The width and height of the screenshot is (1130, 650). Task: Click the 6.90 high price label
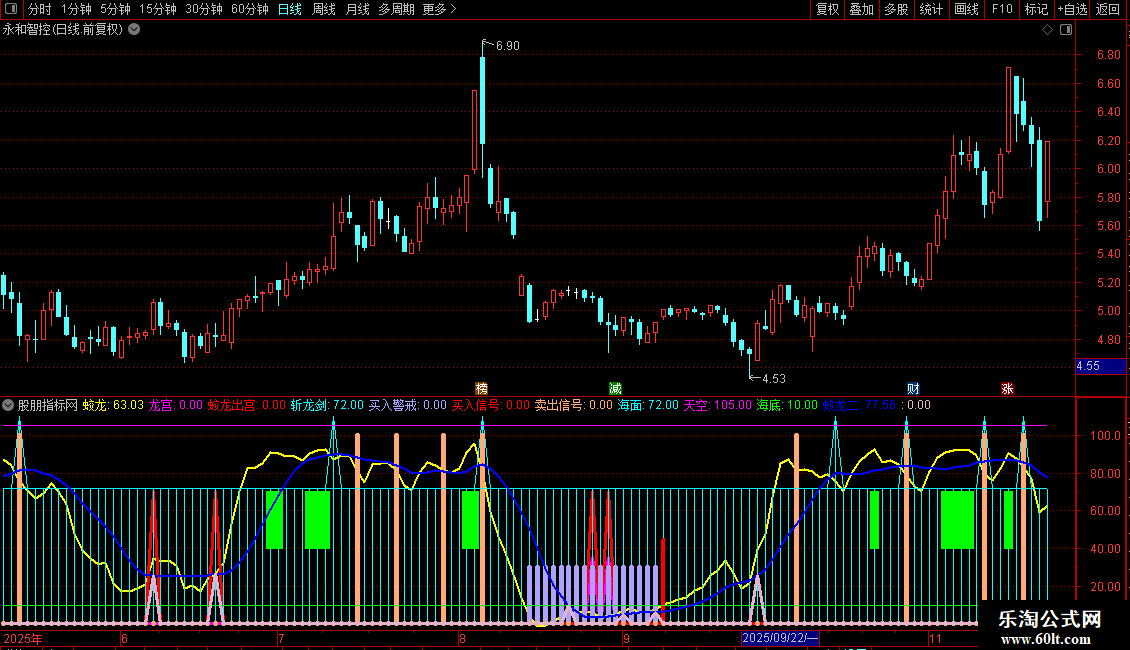coord(507,45)
